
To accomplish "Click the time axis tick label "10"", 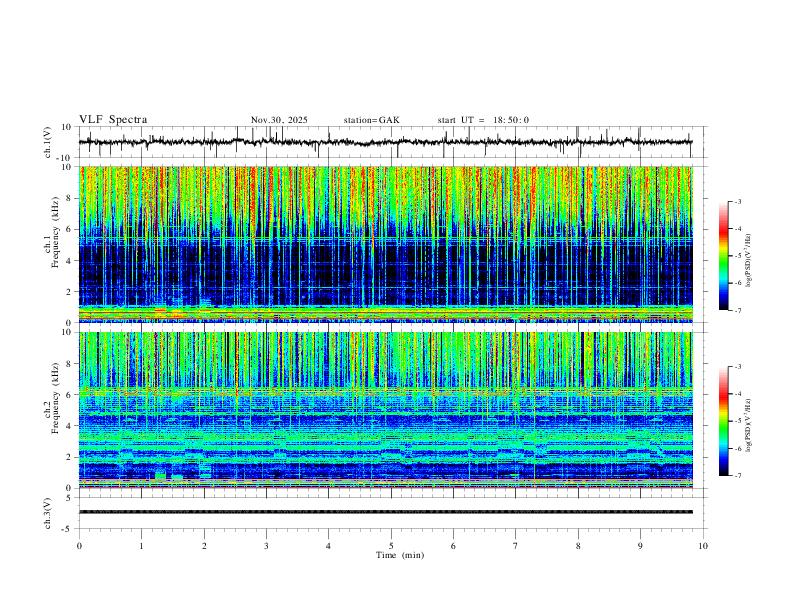I will [x=703, y=546].
